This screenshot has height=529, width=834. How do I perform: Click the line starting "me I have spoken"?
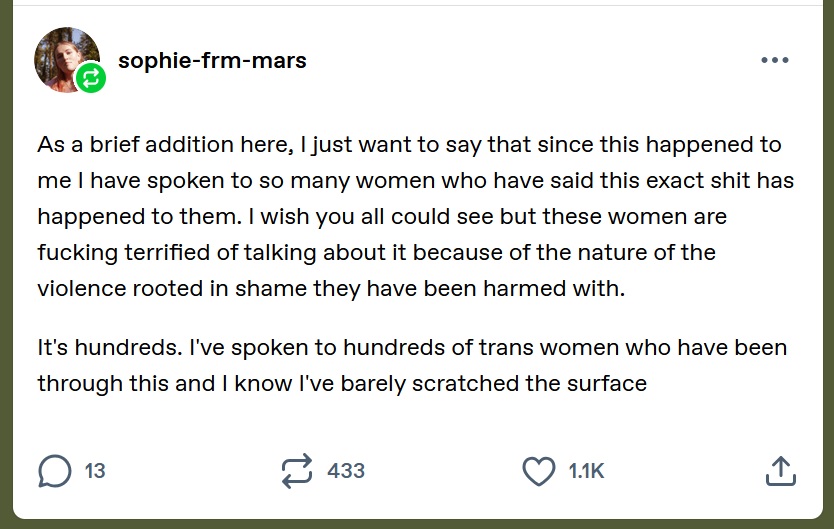pos(415,180)
